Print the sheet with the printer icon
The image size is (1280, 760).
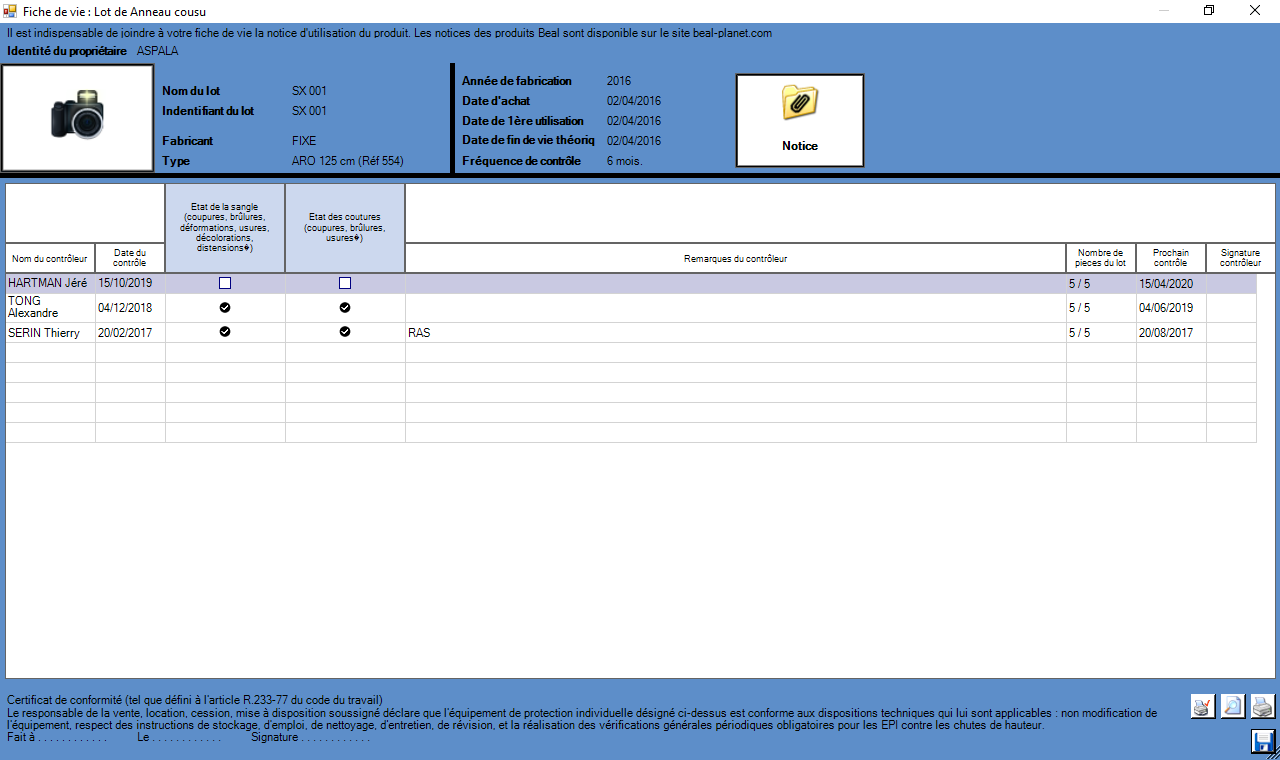(x=1263, y=706)
